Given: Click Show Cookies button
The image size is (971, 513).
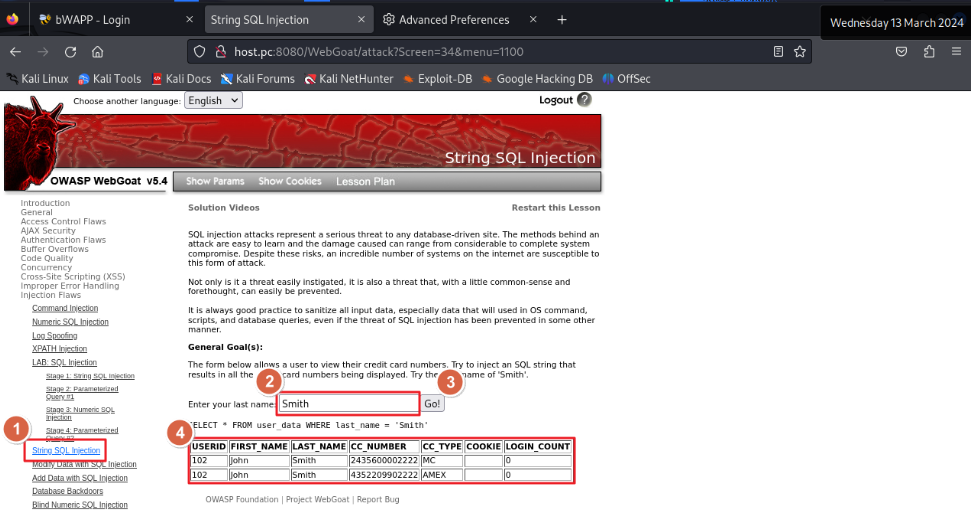Looking at the screenshot, I should [x=290, y=182].
